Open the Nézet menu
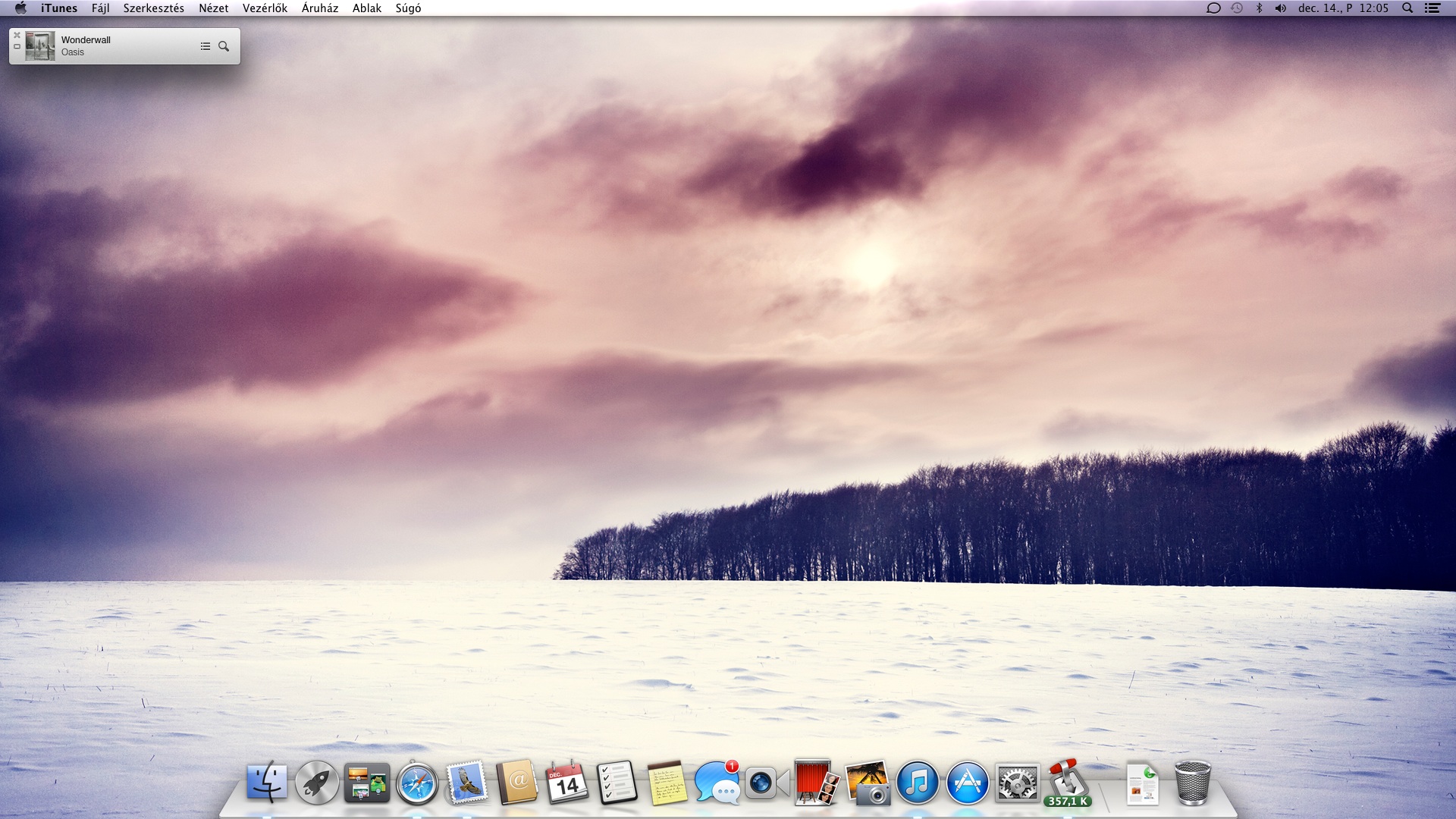This screenshot has height=819, width=1456. click(x=213, y=8)
